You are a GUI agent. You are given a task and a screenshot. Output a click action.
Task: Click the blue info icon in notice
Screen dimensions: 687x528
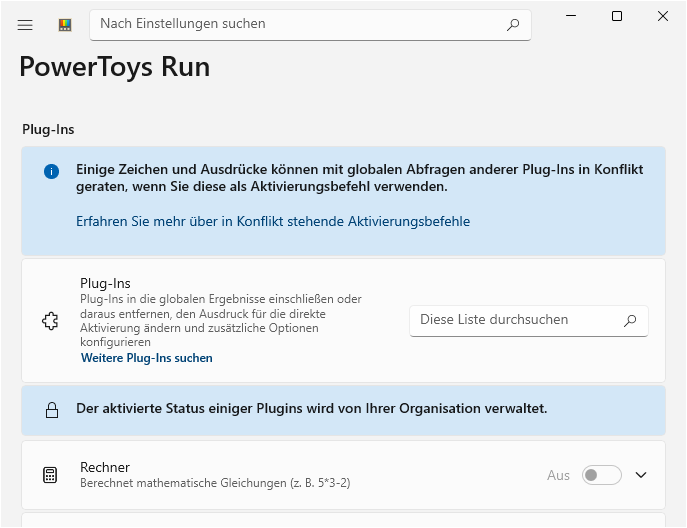[x=51, y=171]
